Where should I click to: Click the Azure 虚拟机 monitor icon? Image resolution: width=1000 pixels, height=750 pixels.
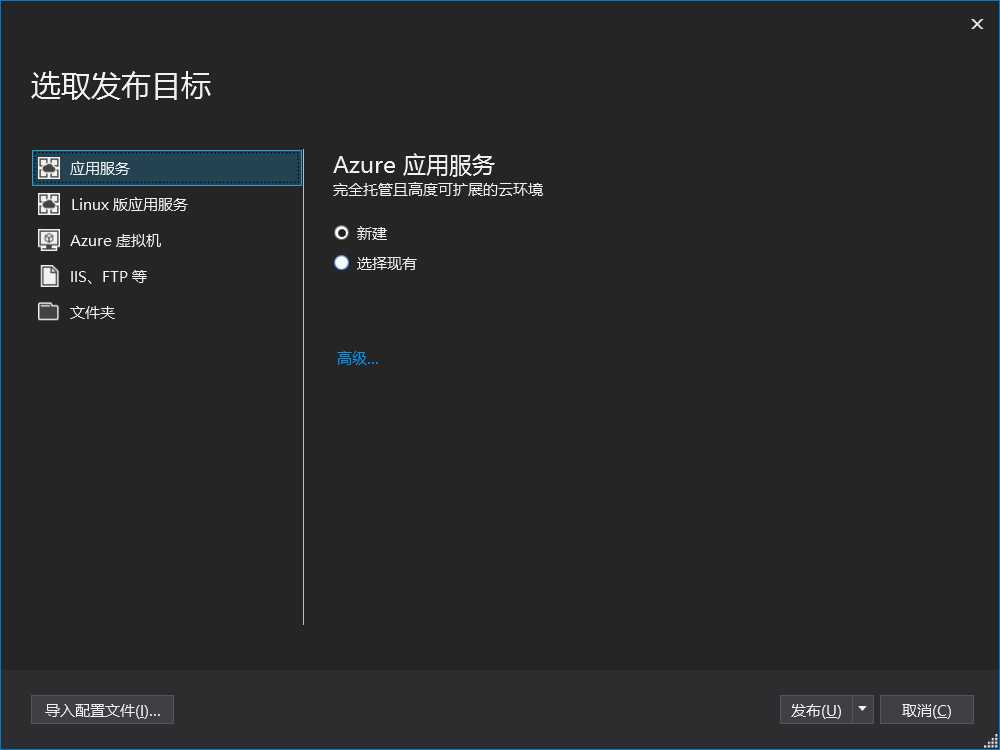(x=49, y=240)
